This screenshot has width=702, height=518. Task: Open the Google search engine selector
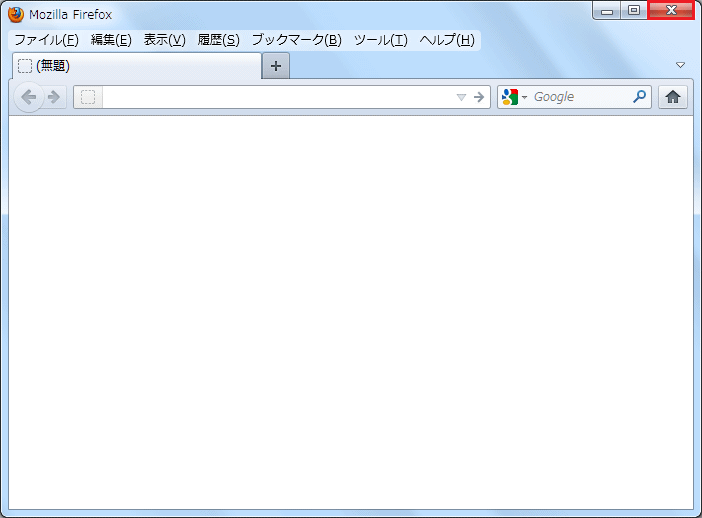514,97
